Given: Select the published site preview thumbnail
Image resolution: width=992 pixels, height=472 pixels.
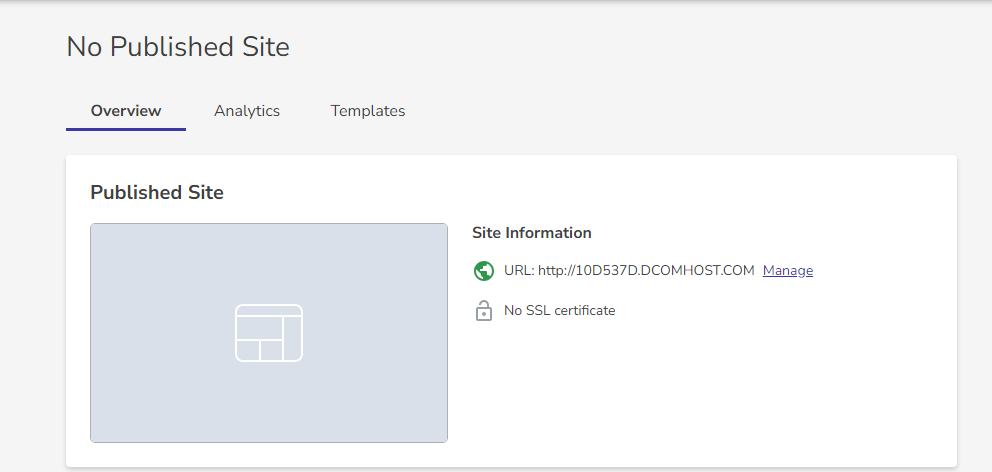Looking at the screenshot, I should tap(269, 333).
